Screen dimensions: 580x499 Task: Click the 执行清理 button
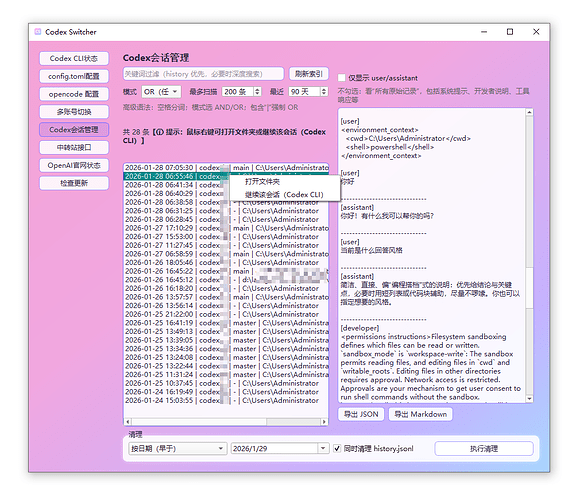point(484,449)
